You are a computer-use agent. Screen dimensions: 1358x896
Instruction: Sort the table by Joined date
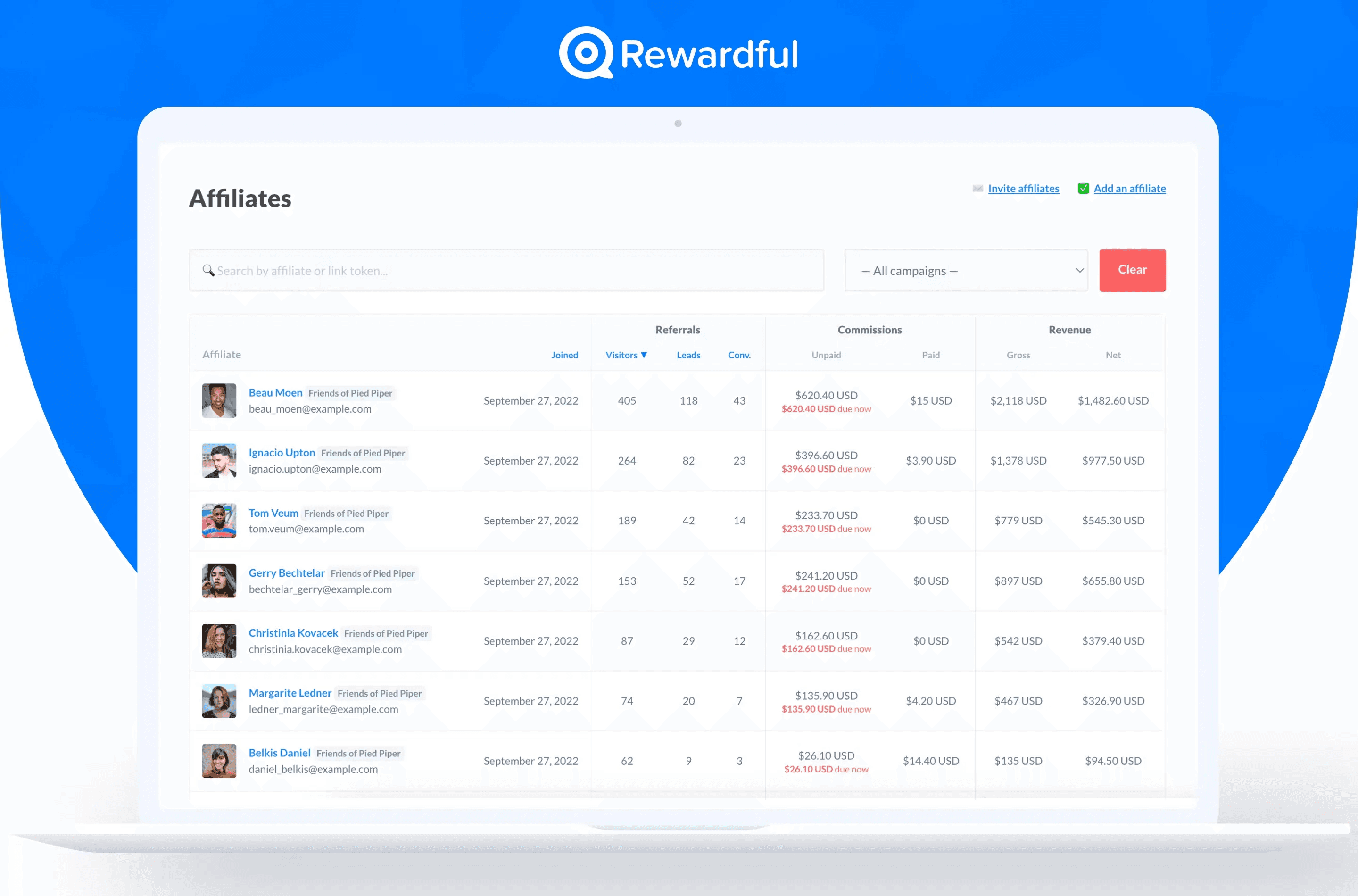click(564, 355)
